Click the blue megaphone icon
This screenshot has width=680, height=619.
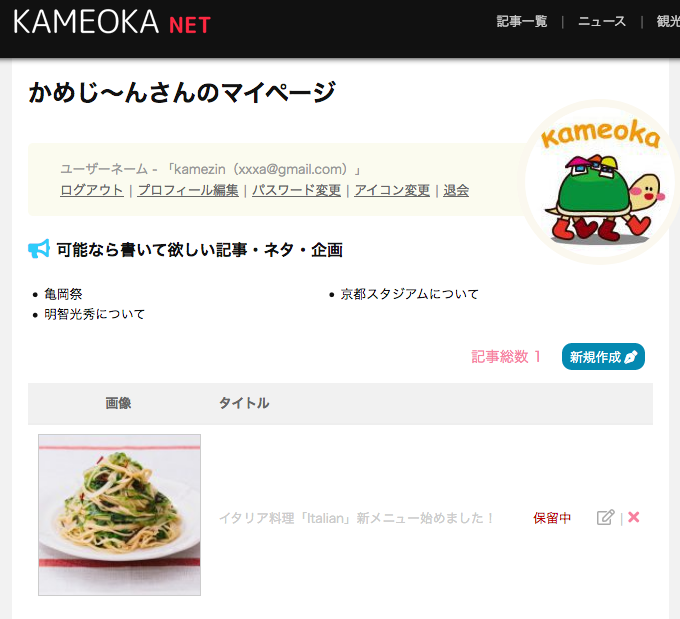[x=39, y=249]
